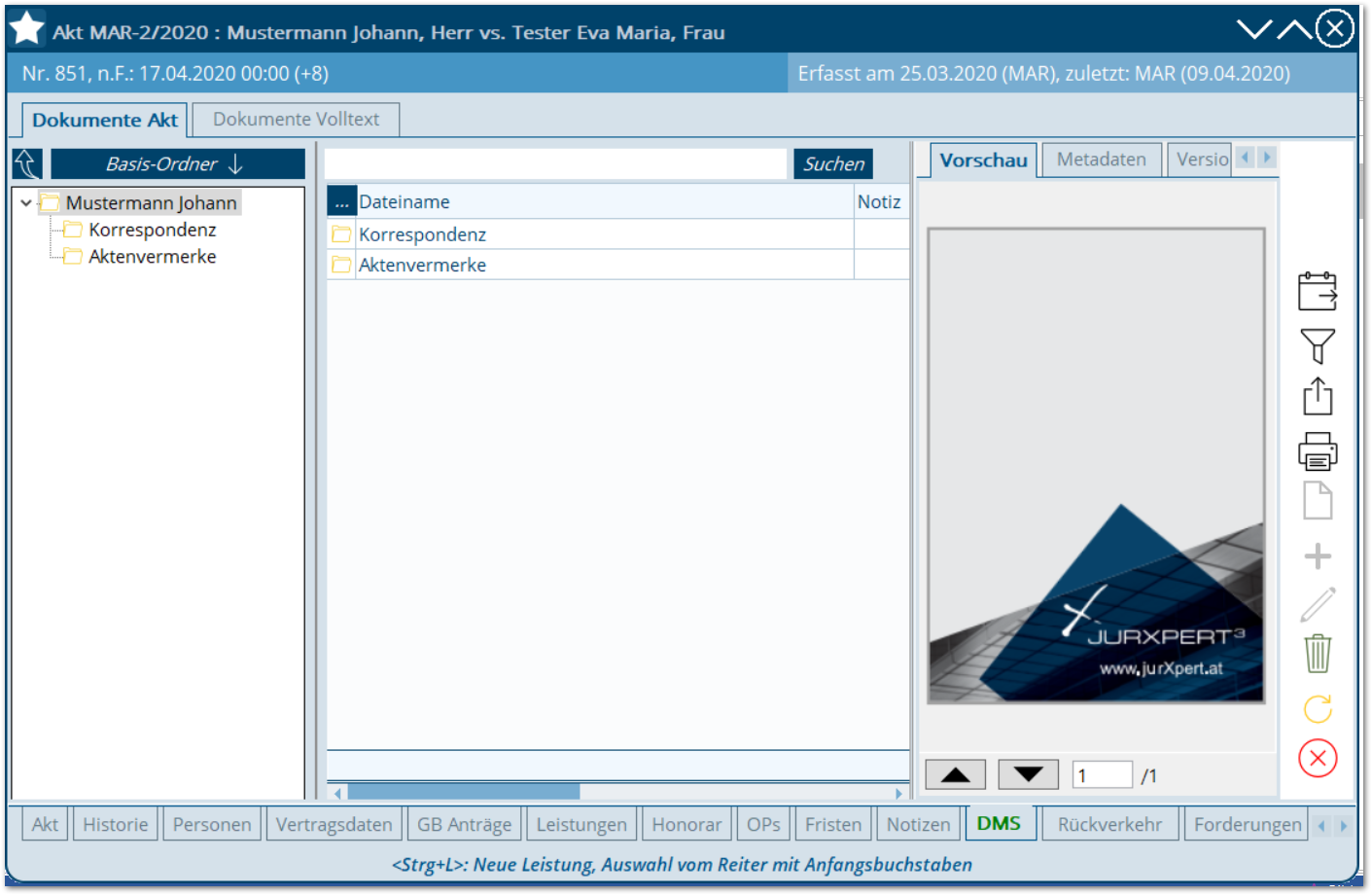Click the red circled X cancel icon
The height and width of the screenshot is (895, 1372).
[x=1318, y=758]
